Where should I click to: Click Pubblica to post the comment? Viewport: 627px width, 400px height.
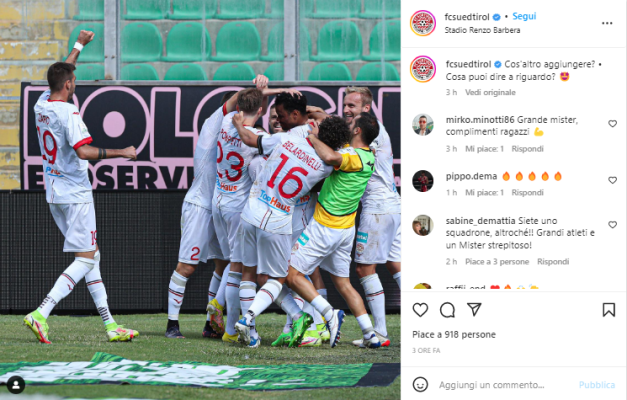(597, 385)
